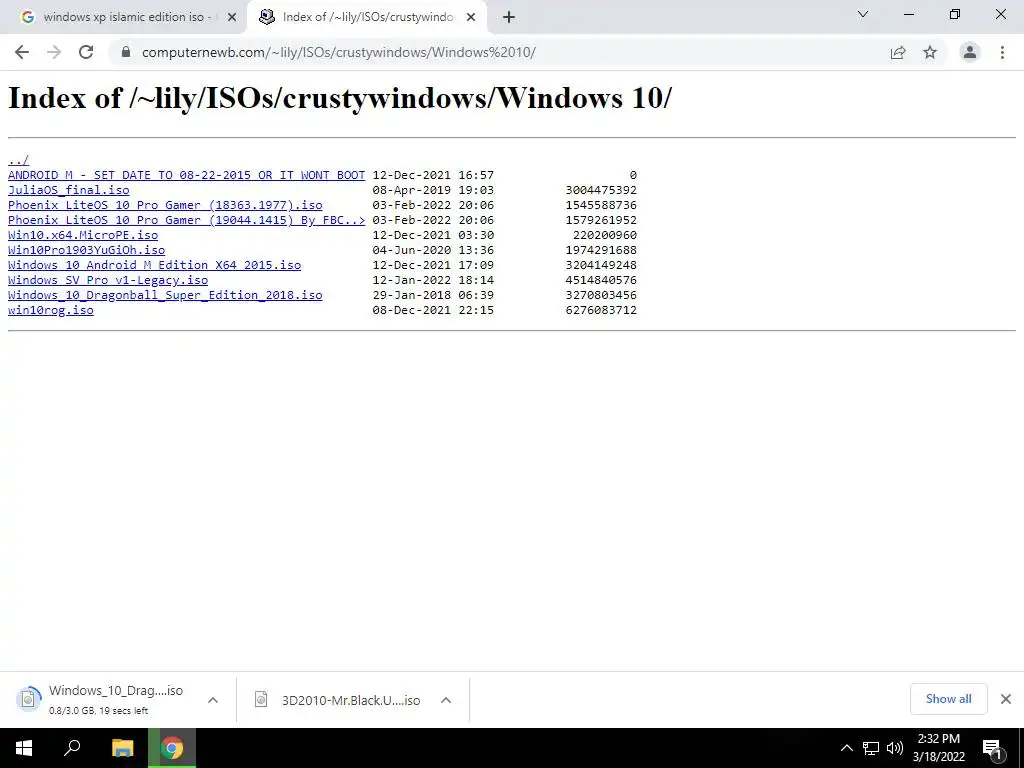Open 3D2010-Mr.Black download item
Viewport: 1024px width, 768px height.
click(338, 700)
